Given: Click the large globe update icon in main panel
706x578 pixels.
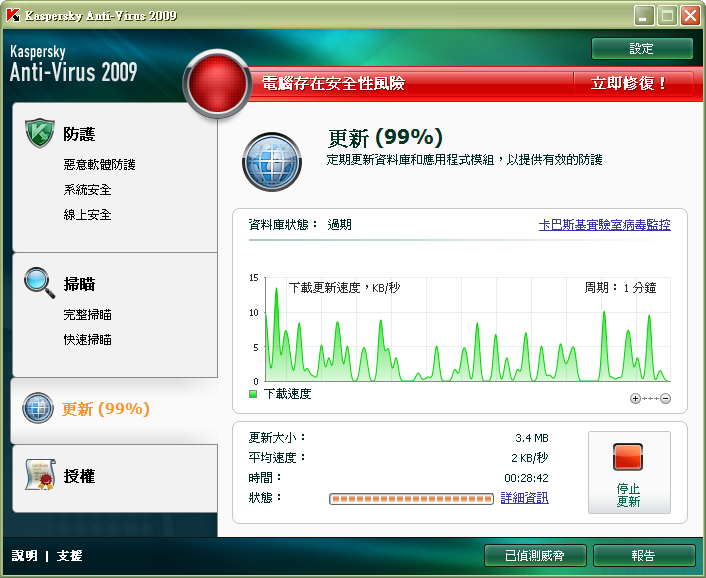Looking at the screenshot, I should tap(272, 162).
